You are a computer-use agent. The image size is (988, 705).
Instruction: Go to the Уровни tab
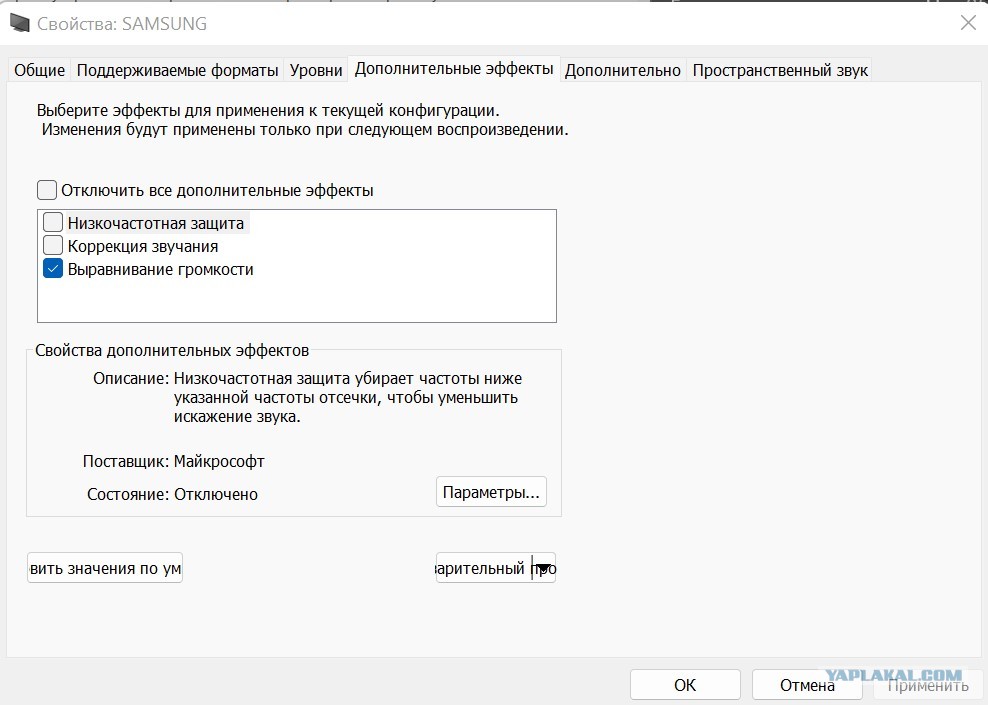point(316,70)
